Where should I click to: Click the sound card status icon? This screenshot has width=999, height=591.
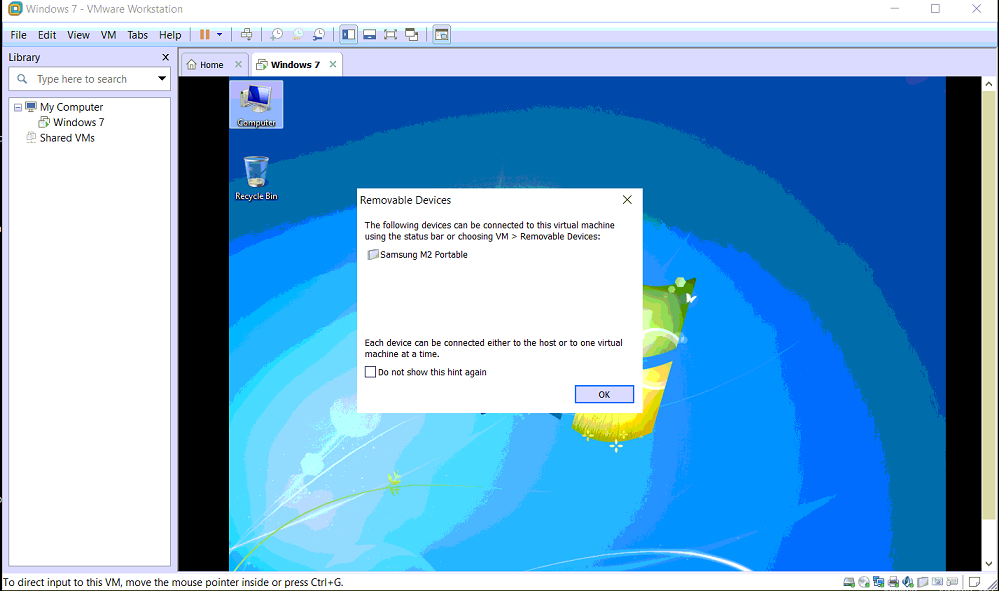tap(908, 581)
